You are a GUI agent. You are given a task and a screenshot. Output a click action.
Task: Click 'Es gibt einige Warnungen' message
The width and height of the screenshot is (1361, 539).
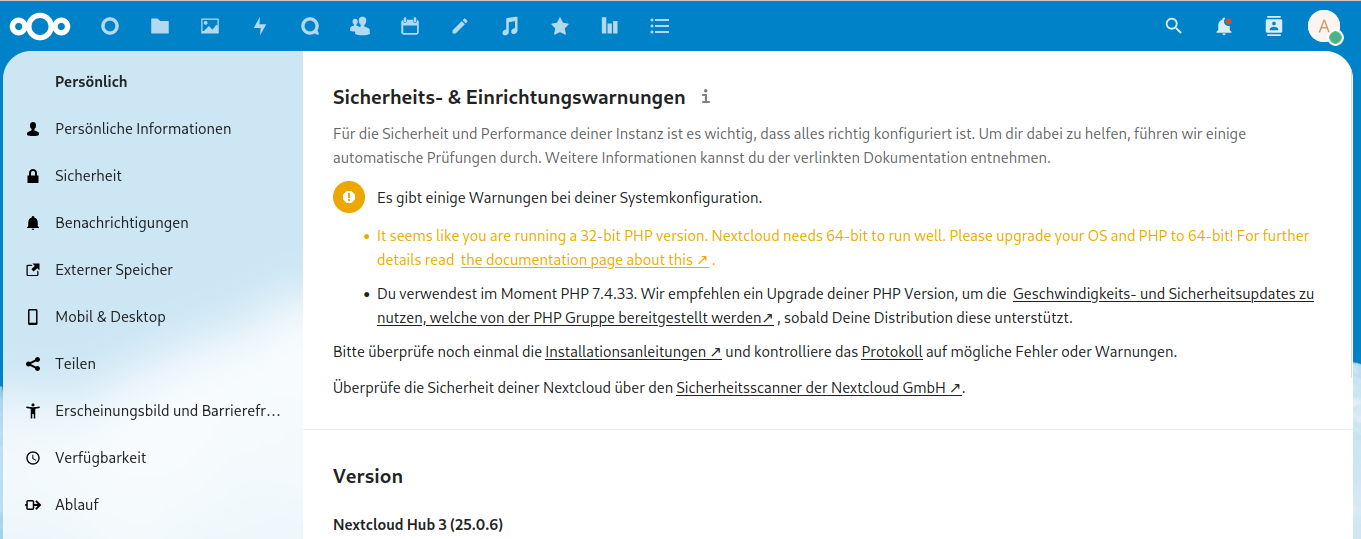tap(570, 198)
